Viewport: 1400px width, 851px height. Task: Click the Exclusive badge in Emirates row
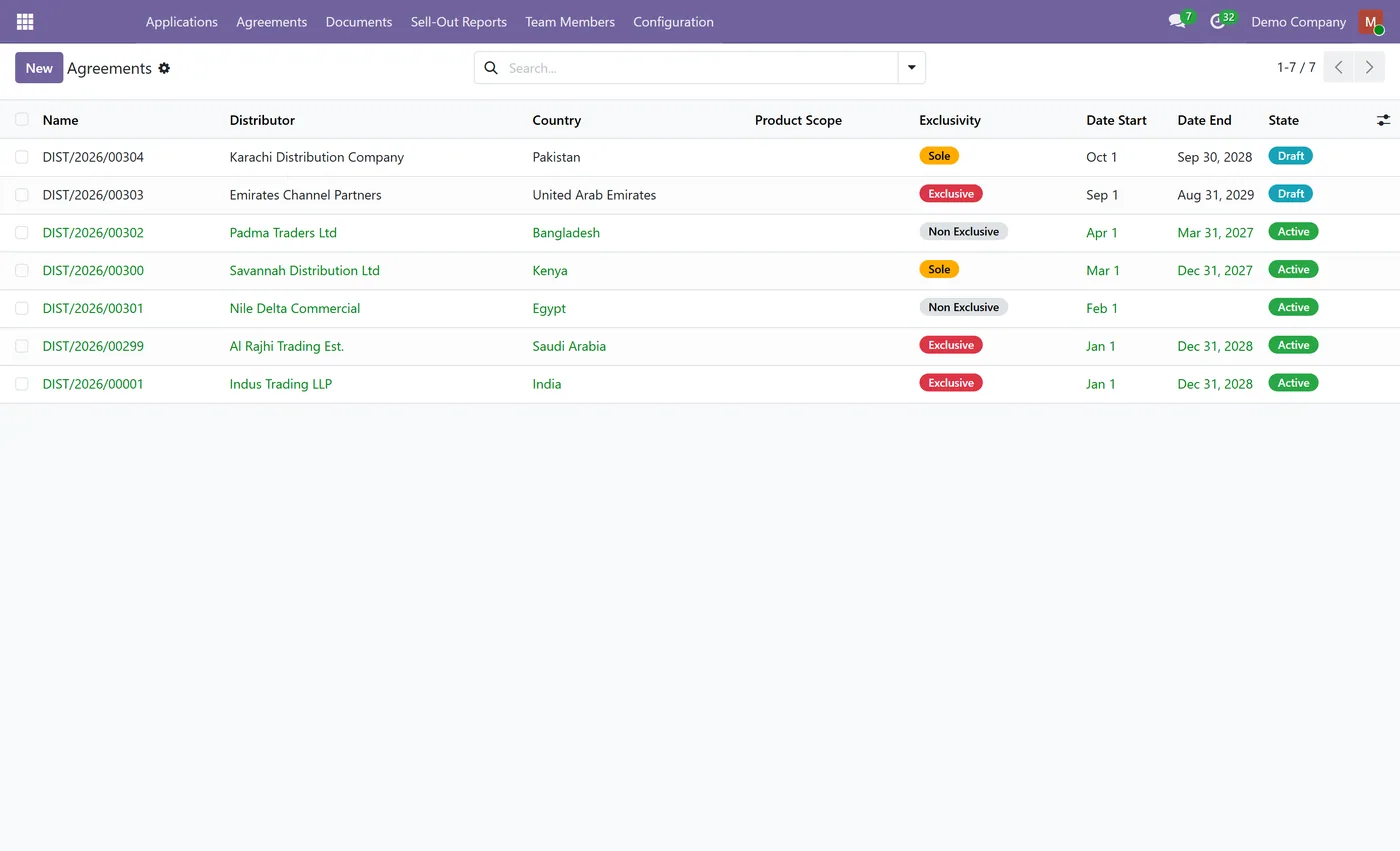[951, 194]
